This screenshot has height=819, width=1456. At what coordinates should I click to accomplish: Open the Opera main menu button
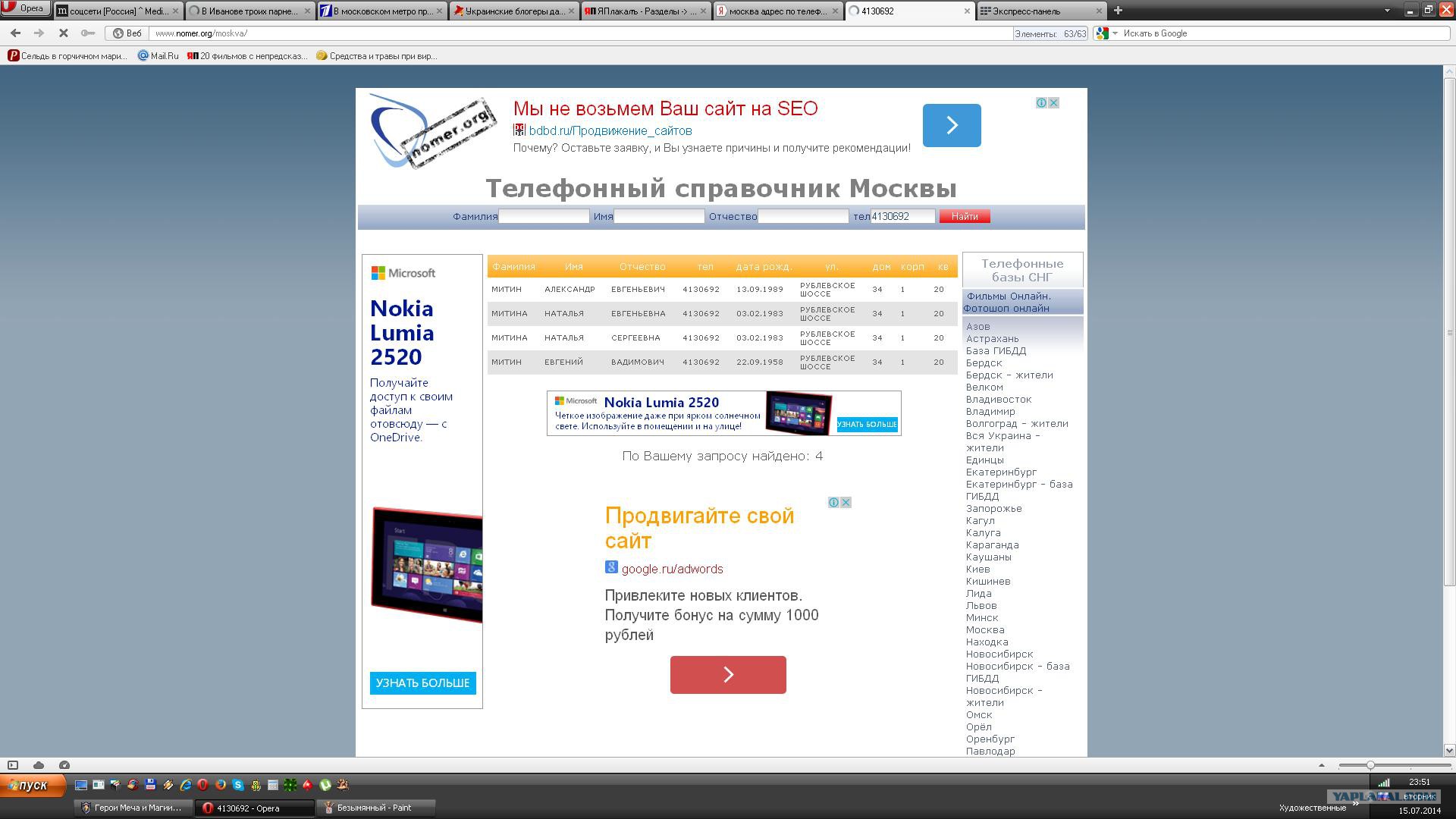click(x=25, y=8)
